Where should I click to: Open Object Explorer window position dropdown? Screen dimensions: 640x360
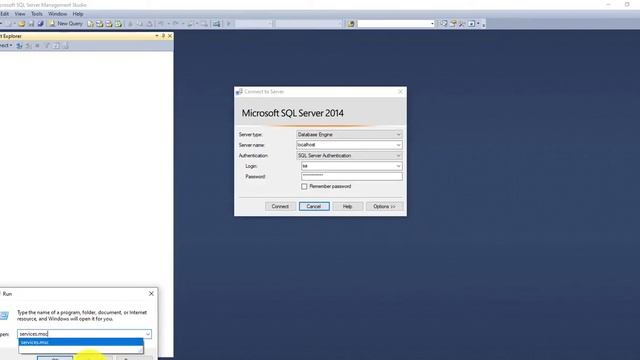tap(157, 36)
